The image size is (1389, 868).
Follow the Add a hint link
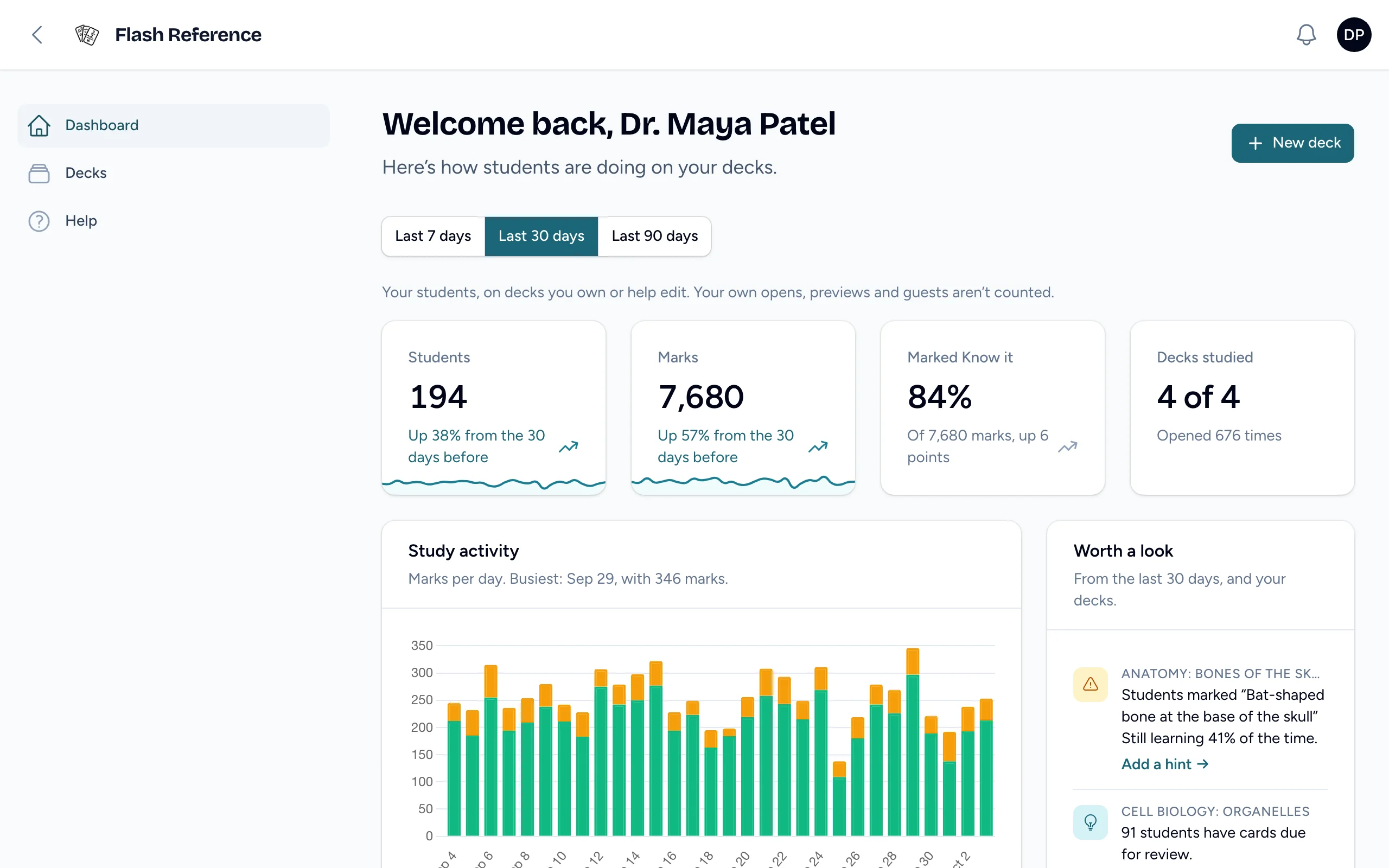1164,764
